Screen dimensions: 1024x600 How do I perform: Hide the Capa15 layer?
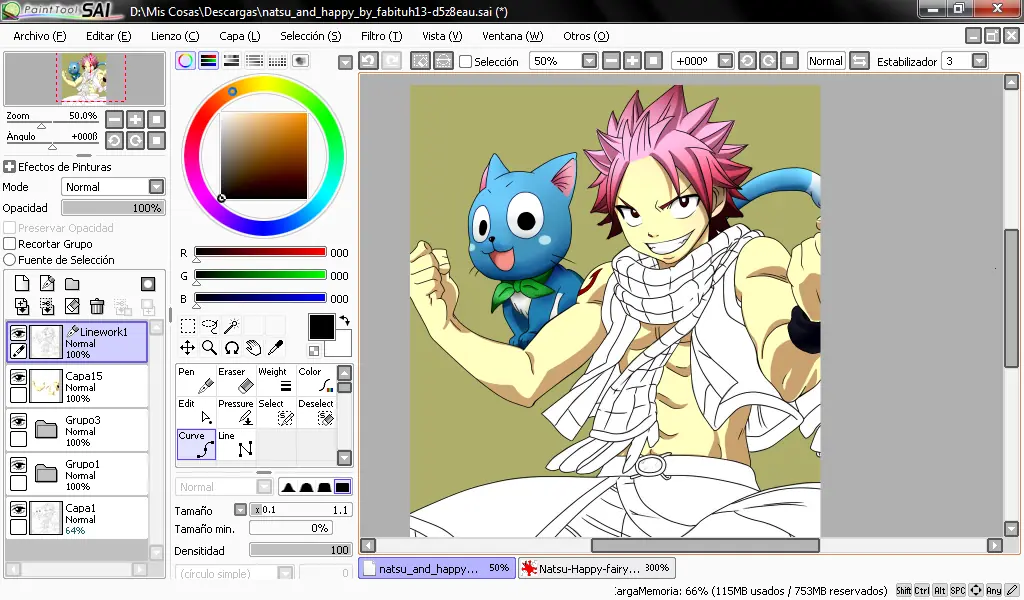click(18, 377)
